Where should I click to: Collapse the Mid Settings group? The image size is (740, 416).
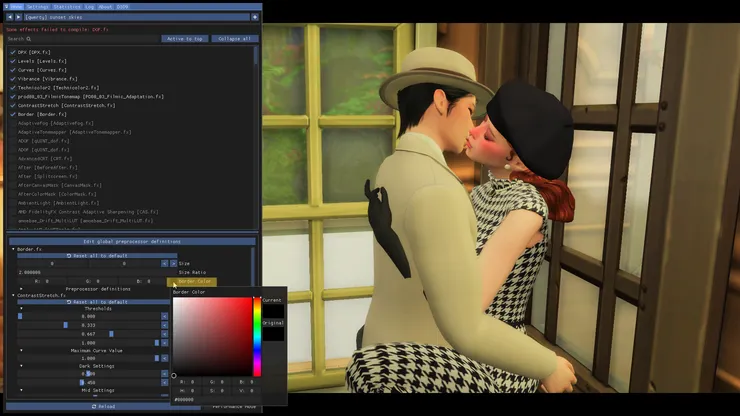(21, 391)
